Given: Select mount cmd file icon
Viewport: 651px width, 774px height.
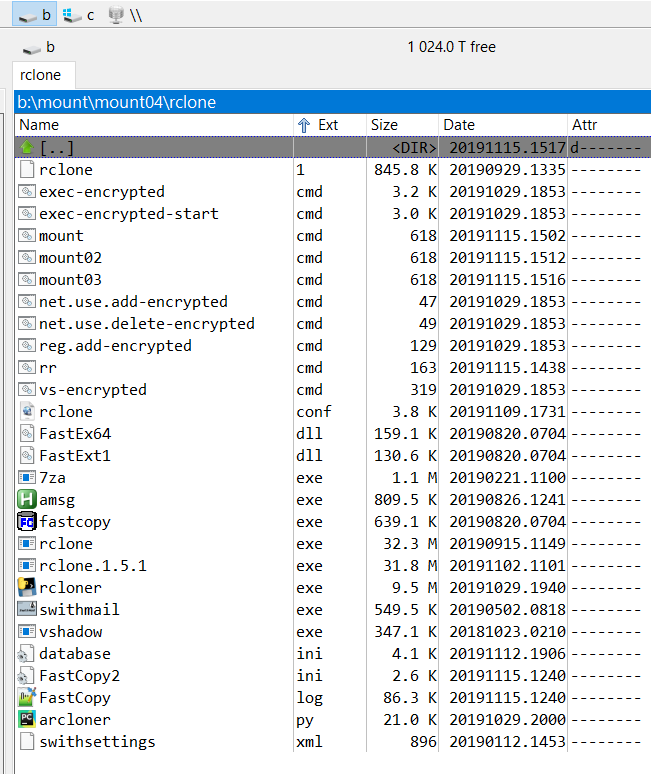Looking at the screenshot, I should pyautogui.click(x=27, y=235).
